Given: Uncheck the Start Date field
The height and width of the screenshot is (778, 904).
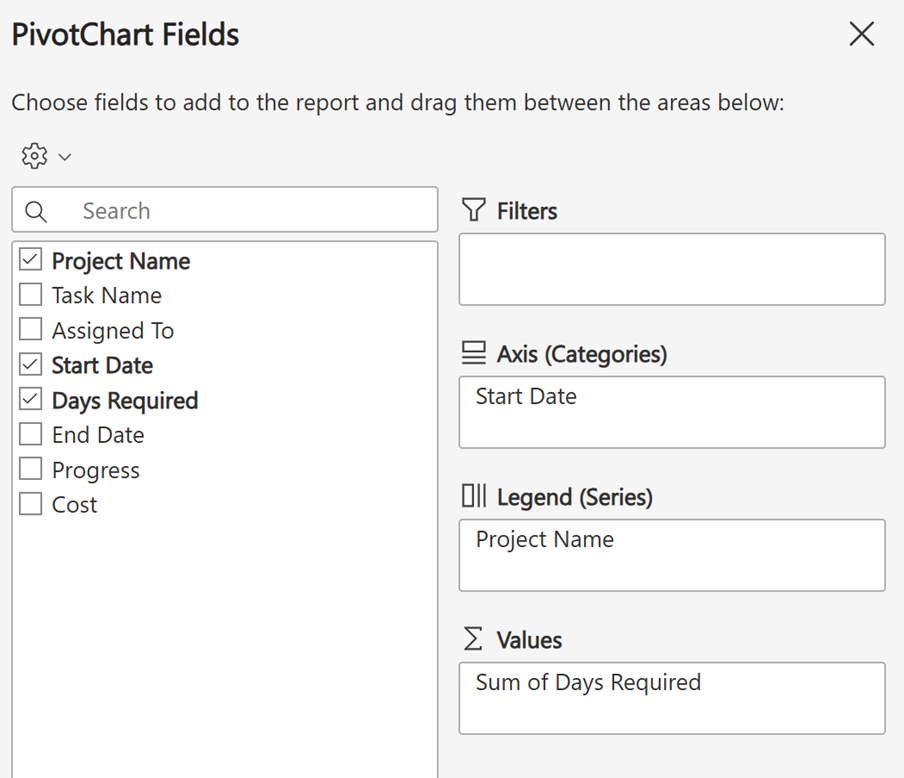Looking at the screenshot, I should coord(31,365).
